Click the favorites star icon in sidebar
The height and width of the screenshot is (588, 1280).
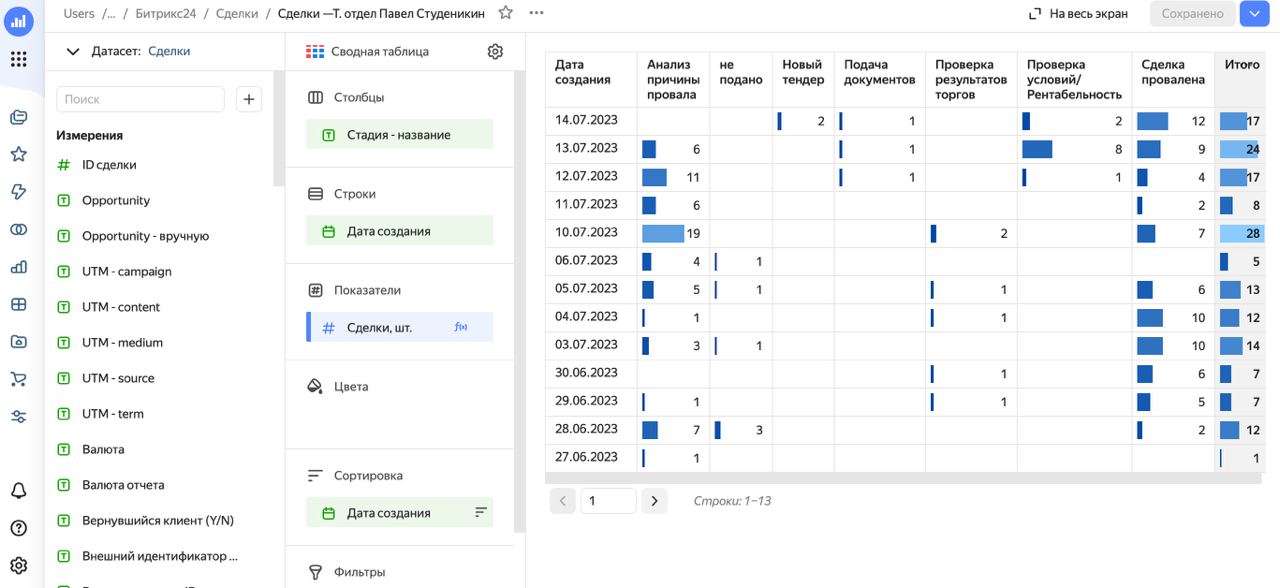click(x=18, y=155)
